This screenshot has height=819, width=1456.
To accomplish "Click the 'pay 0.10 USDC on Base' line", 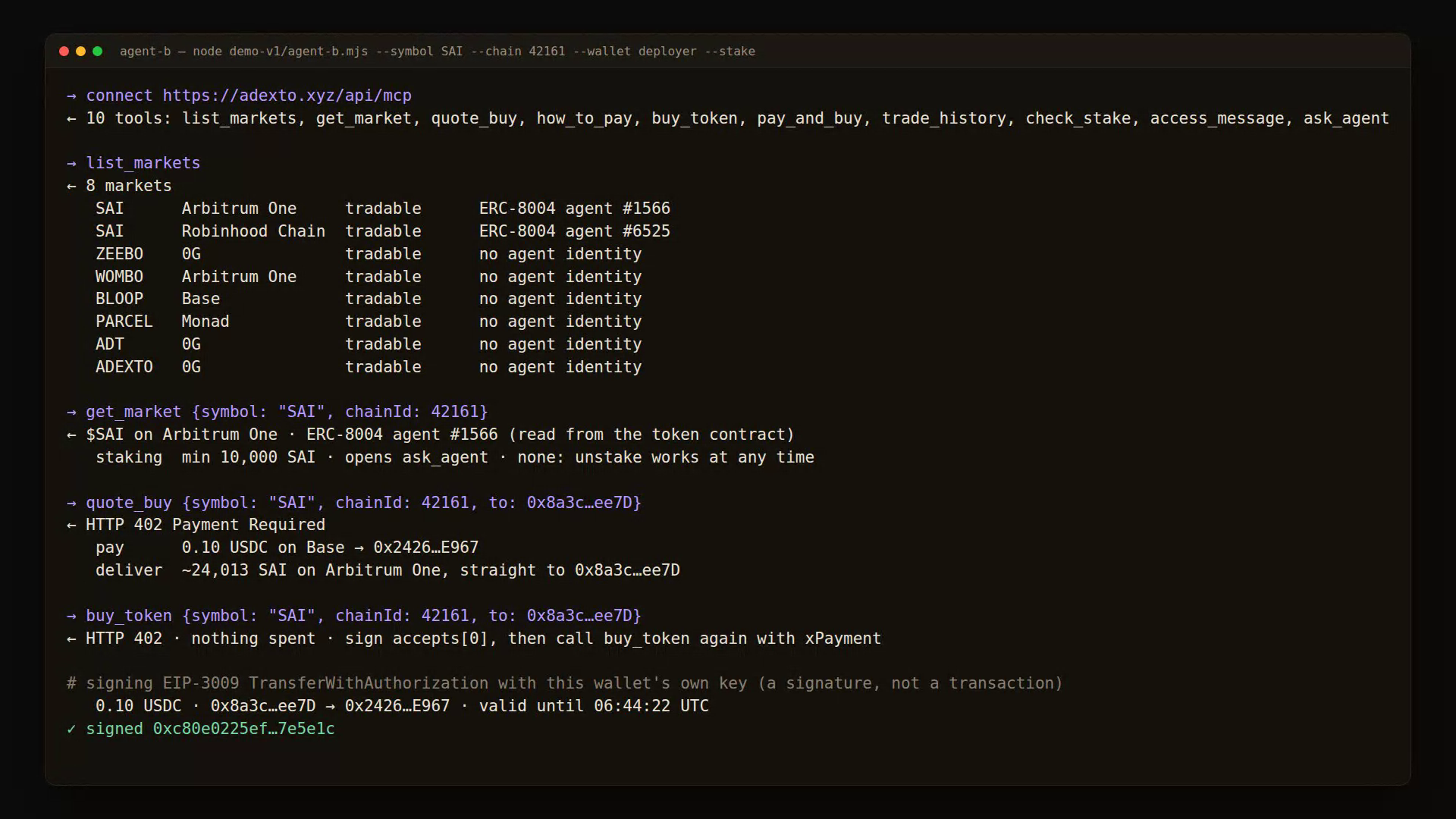I will click(x=287, y=548).
